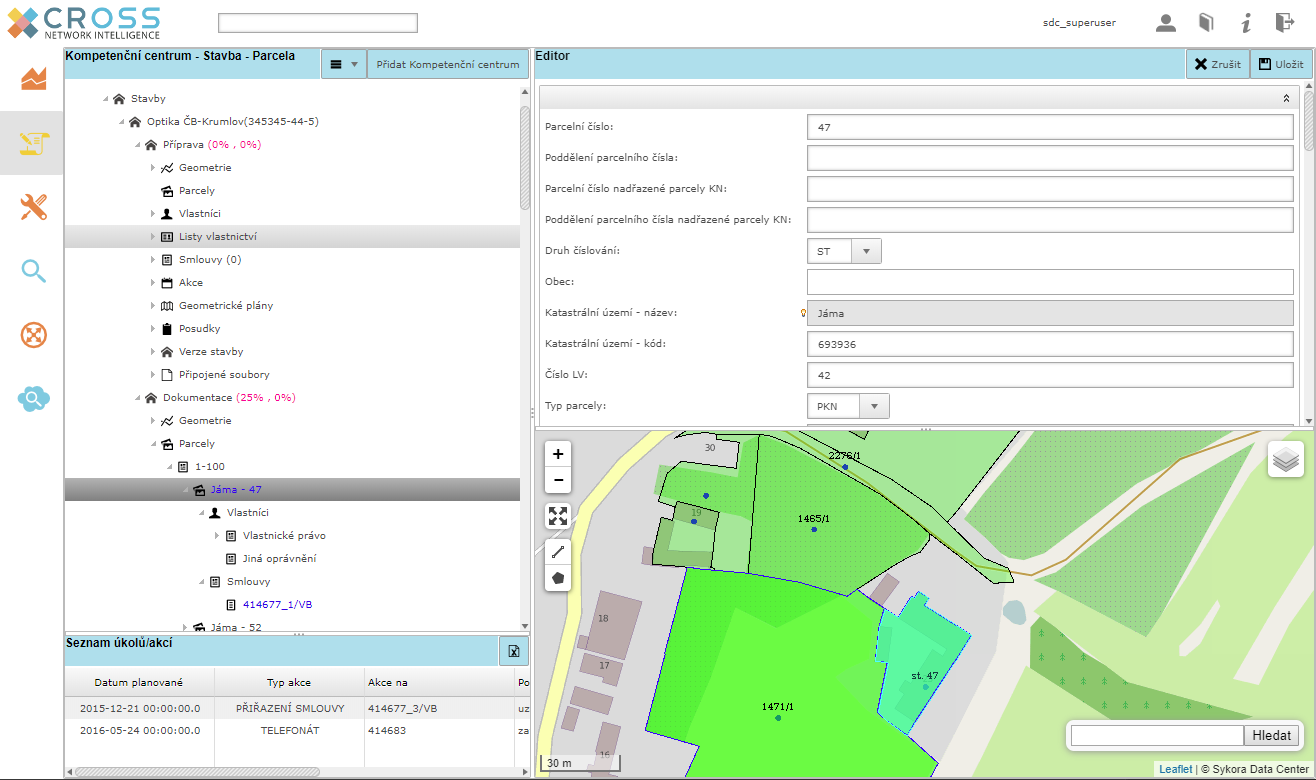Viewport: 1316px width, 780px height.
Task: Click the Zrušit cancel button
Action: [1217, 64]
